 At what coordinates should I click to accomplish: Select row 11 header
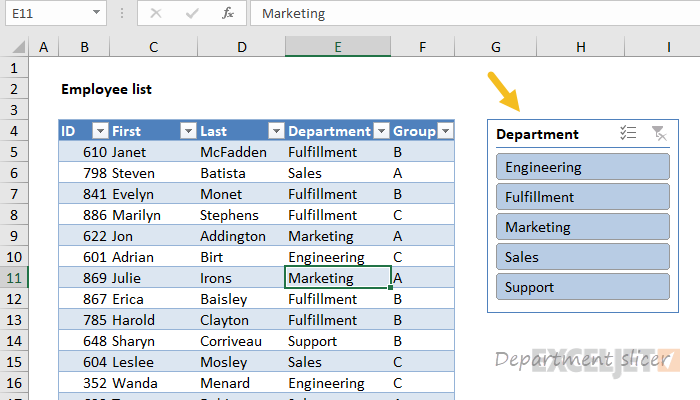pos(14,278)
